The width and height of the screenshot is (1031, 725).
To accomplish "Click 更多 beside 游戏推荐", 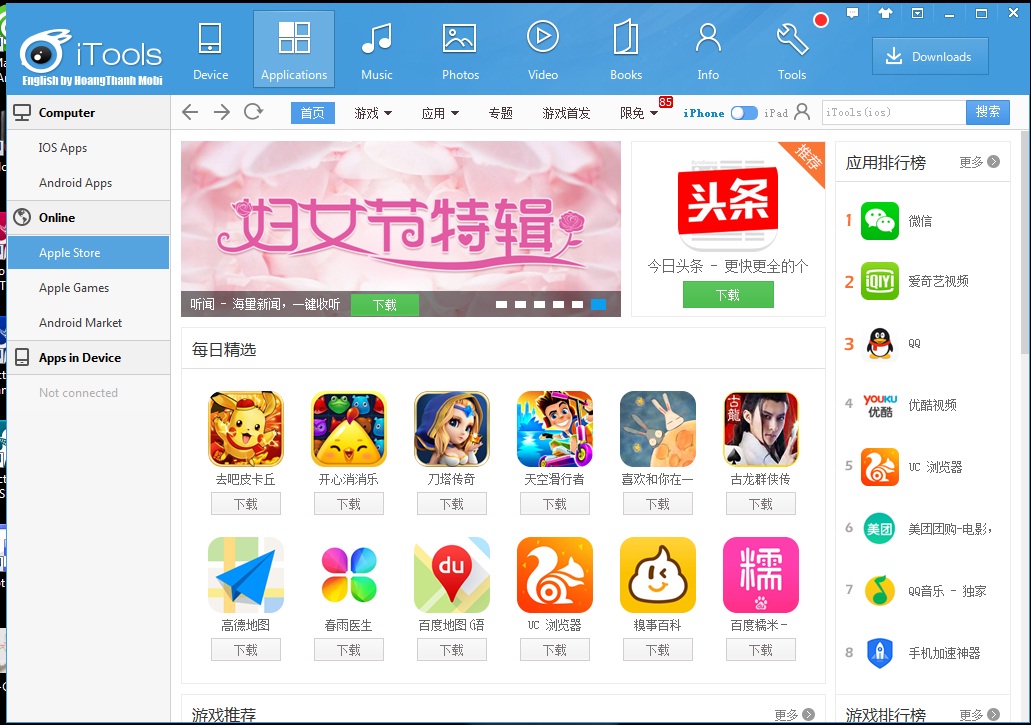I will click(794, 714).
